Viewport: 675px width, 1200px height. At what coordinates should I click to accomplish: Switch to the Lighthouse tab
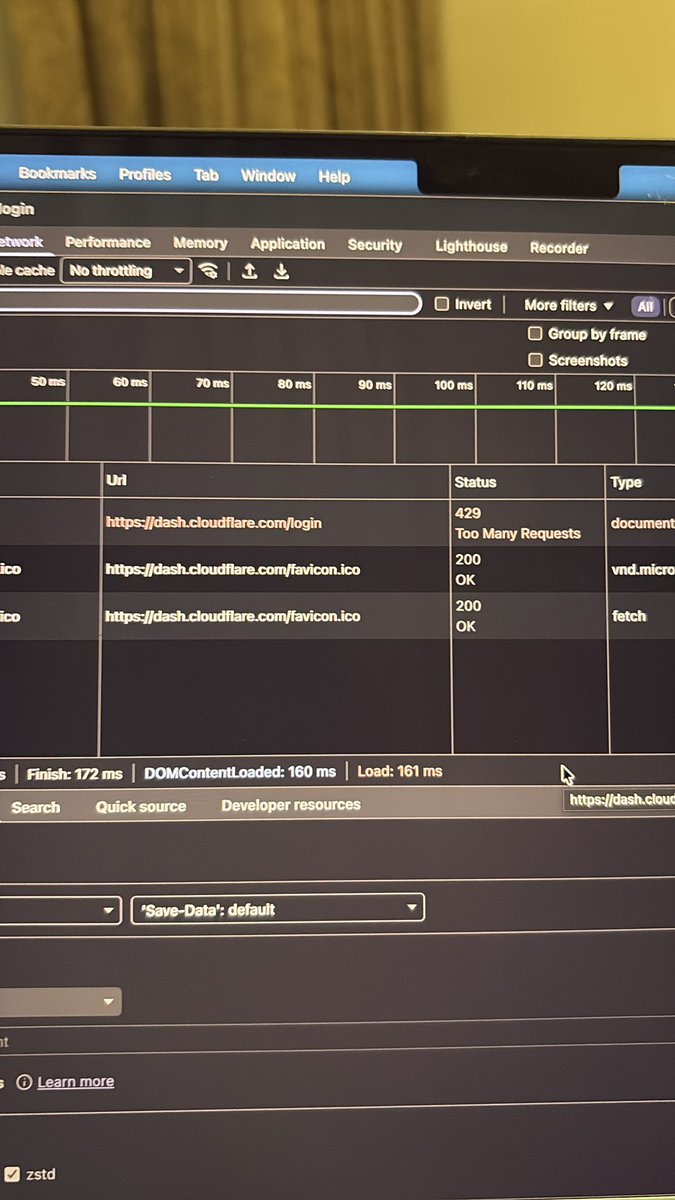[471, 246]
